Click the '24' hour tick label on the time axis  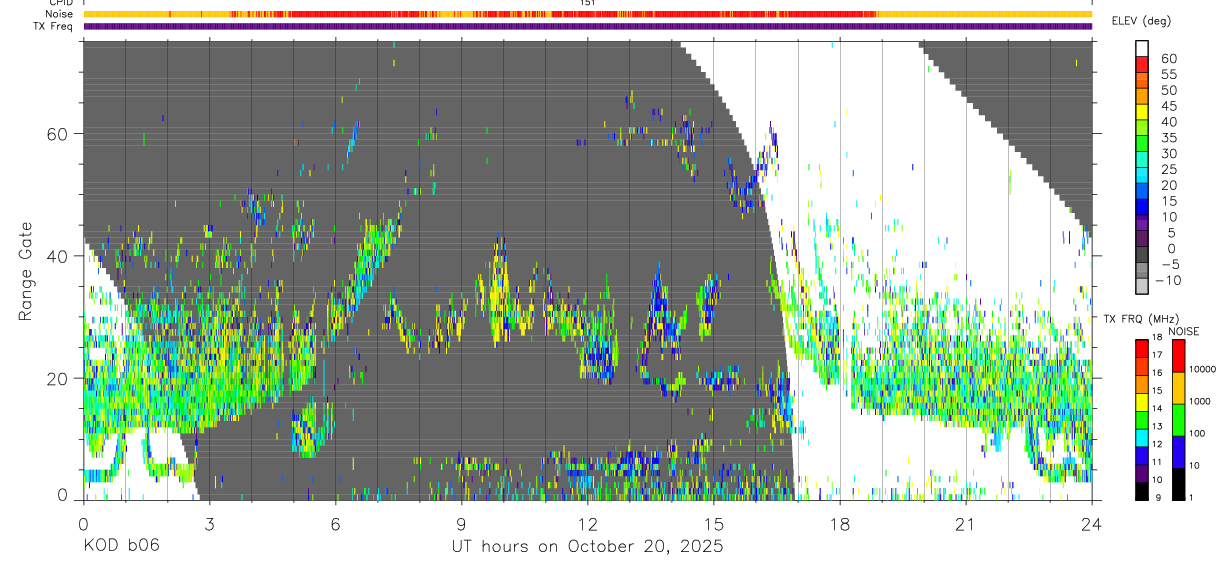[1092, 524]
